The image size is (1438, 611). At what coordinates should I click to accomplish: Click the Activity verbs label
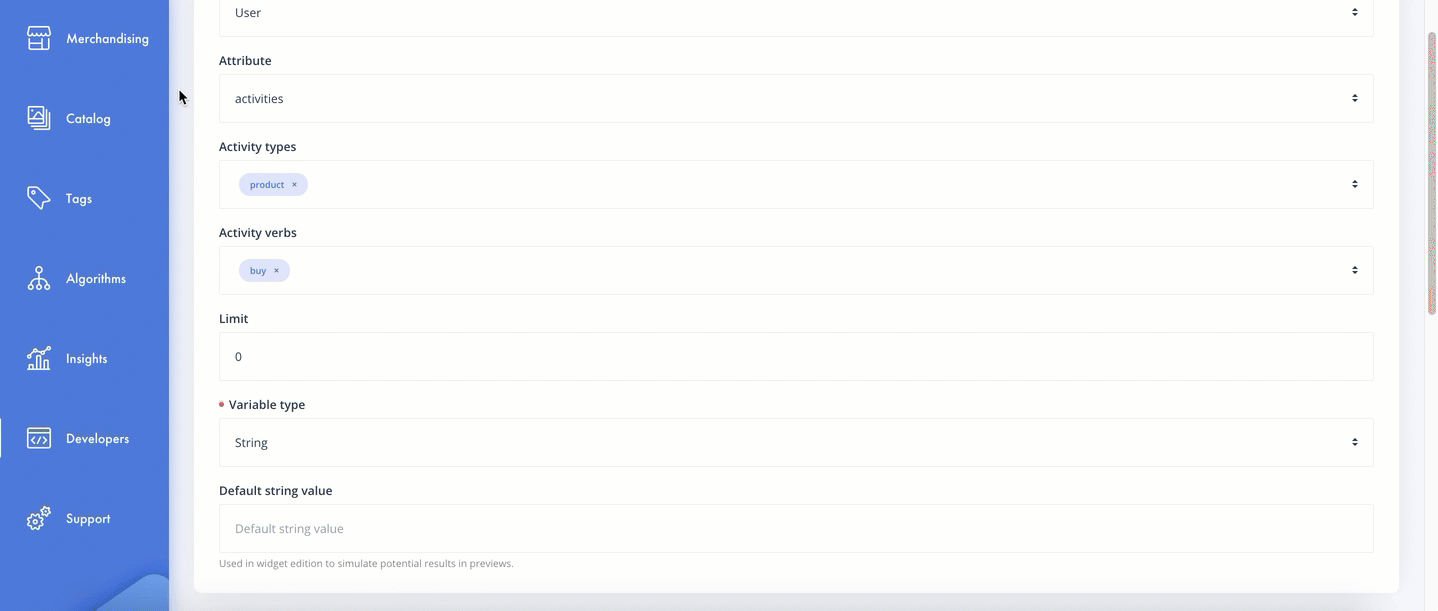click(x=258, y=233)
